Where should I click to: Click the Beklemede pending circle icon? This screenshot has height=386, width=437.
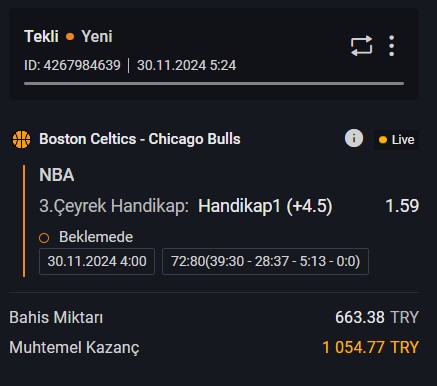(44, 238)
